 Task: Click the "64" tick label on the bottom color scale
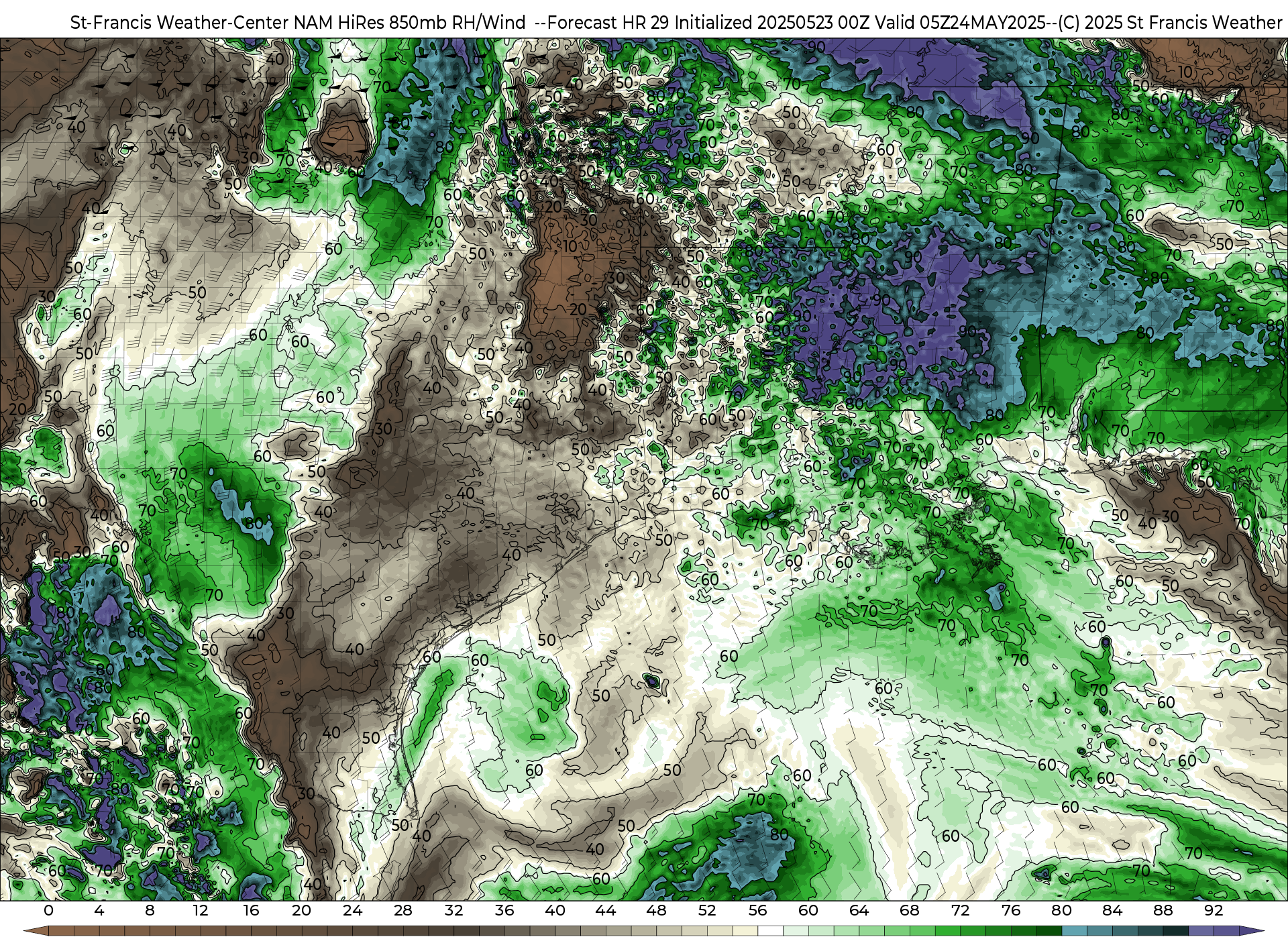[x=859, y=910]
